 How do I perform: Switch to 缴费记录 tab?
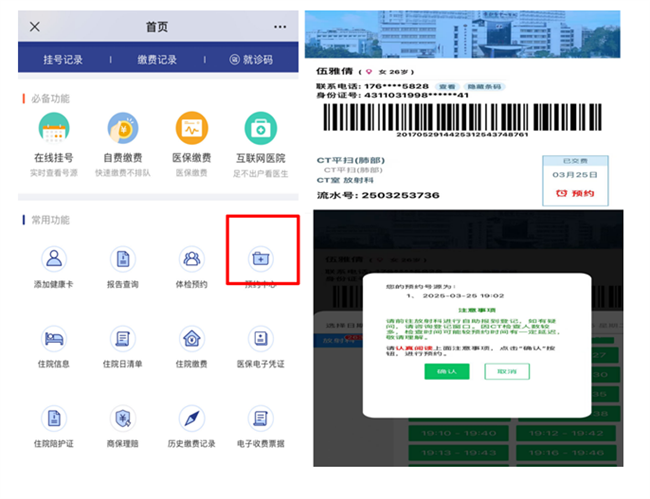point(158,60)
